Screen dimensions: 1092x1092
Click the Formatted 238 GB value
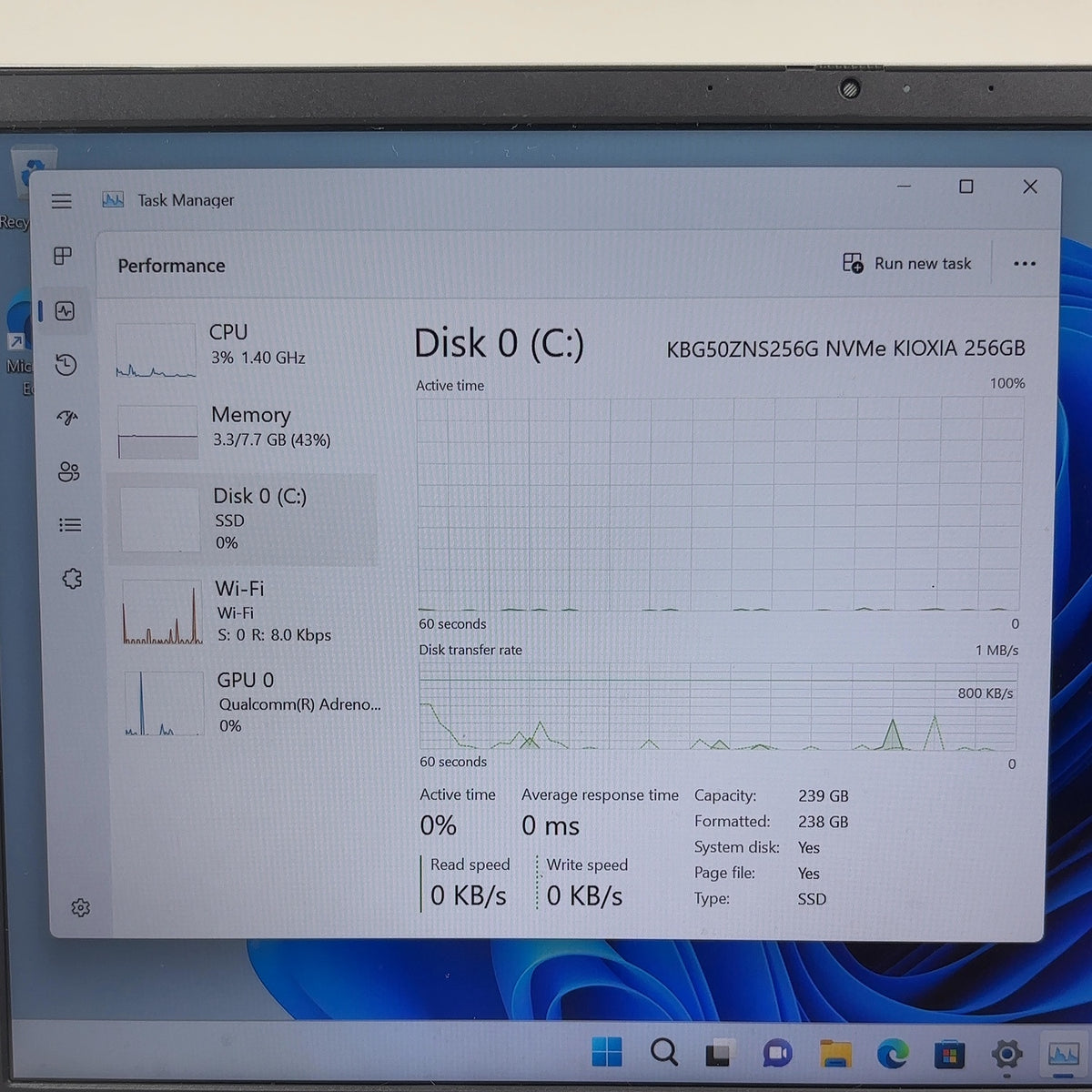click(824, 822)
